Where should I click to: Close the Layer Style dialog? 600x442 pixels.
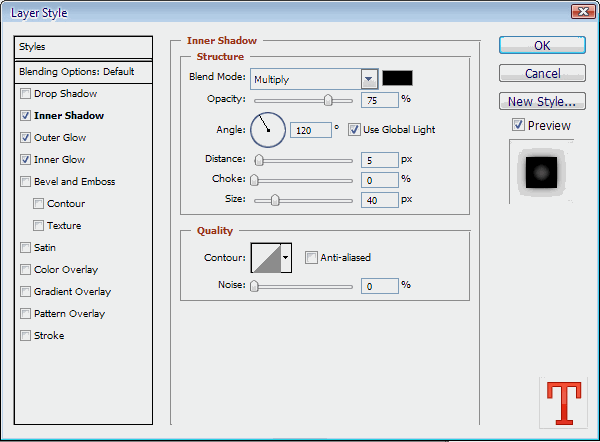(583, 12)
